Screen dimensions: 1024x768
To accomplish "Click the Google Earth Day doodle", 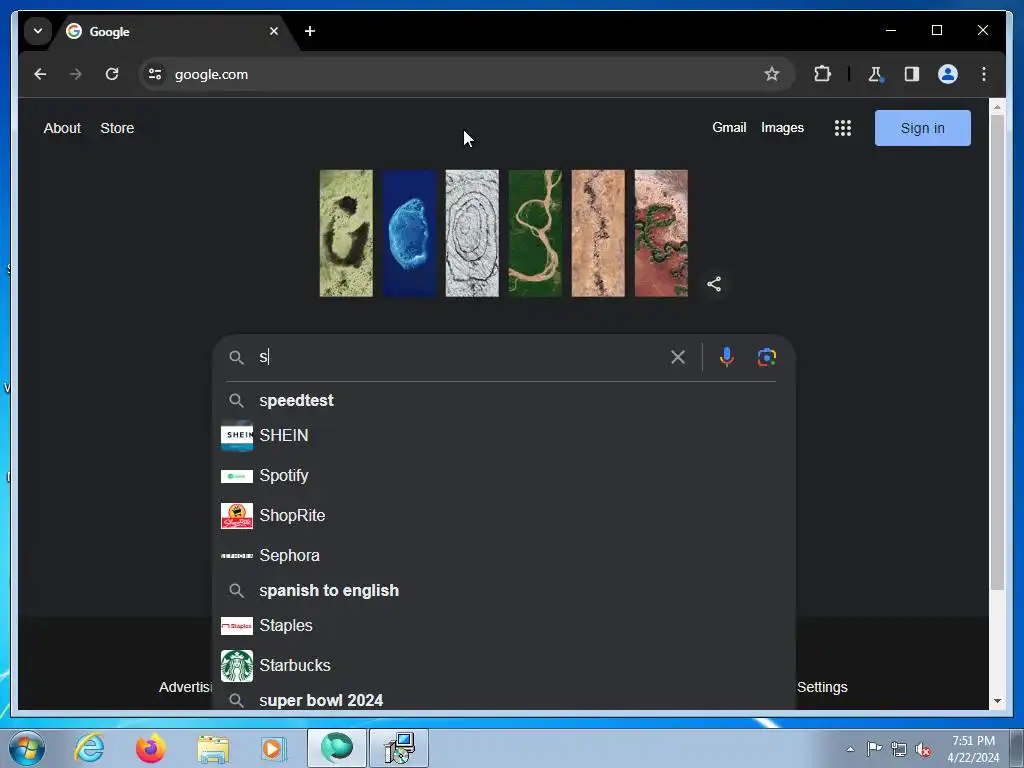I will pyautogui.click(x=504, y=233).
